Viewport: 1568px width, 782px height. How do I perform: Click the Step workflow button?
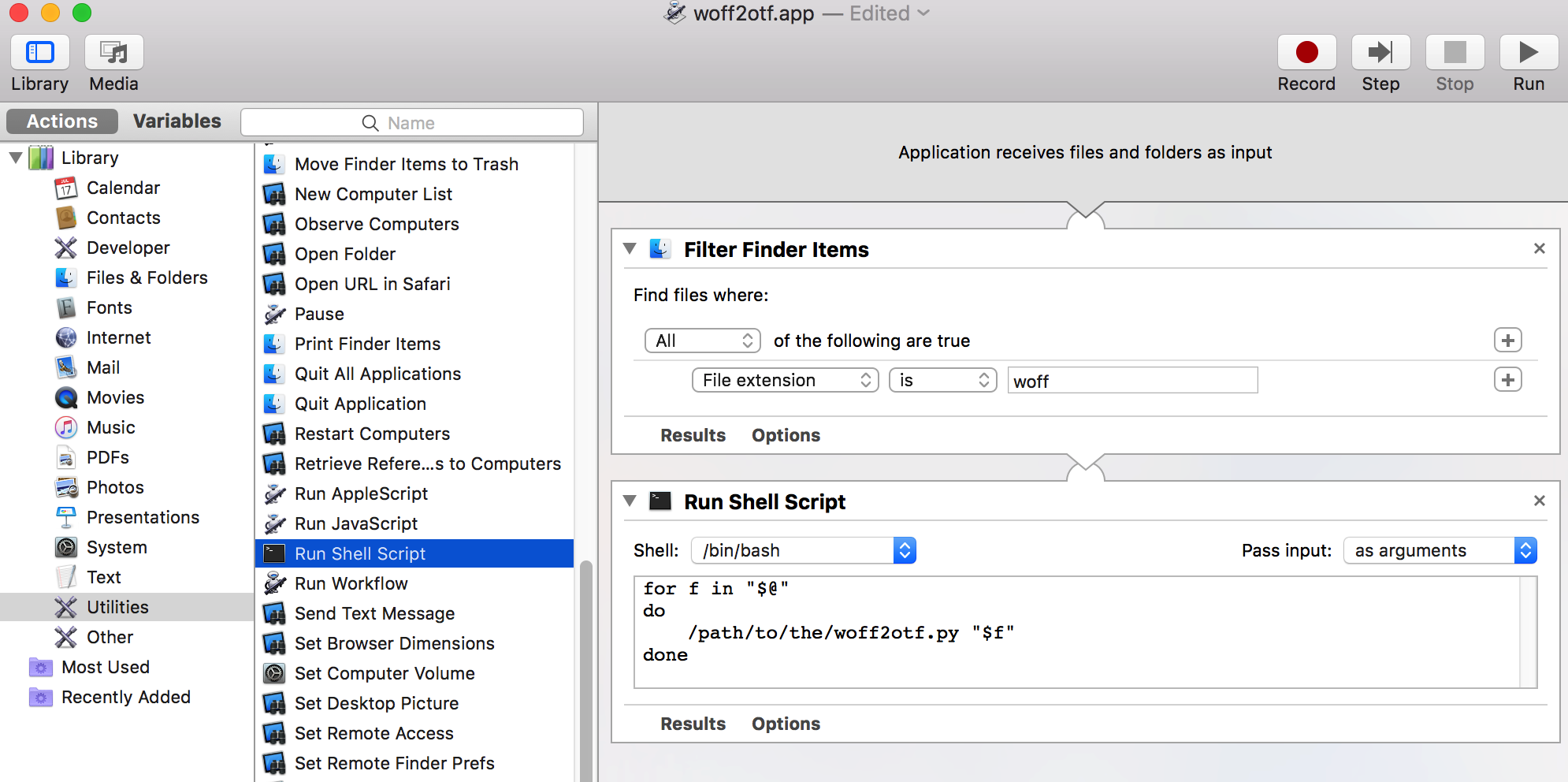click(x=1380, y=53)
